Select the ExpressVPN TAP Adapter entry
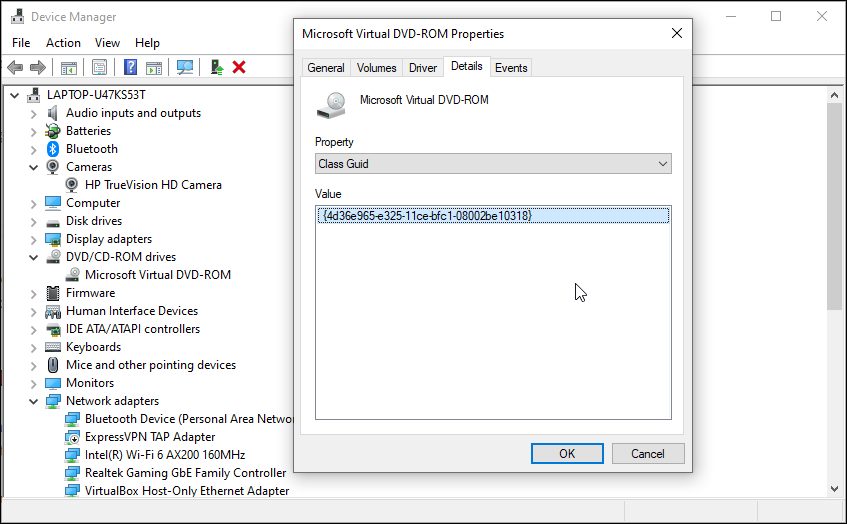847x524 pixels. coord(150,437)
